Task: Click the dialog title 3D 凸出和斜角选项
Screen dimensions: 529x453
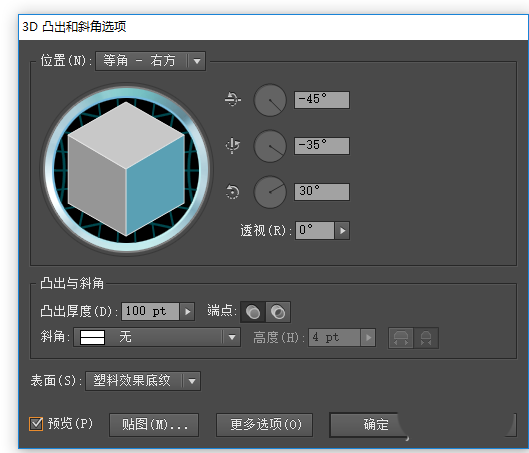Action: point(74,27)
